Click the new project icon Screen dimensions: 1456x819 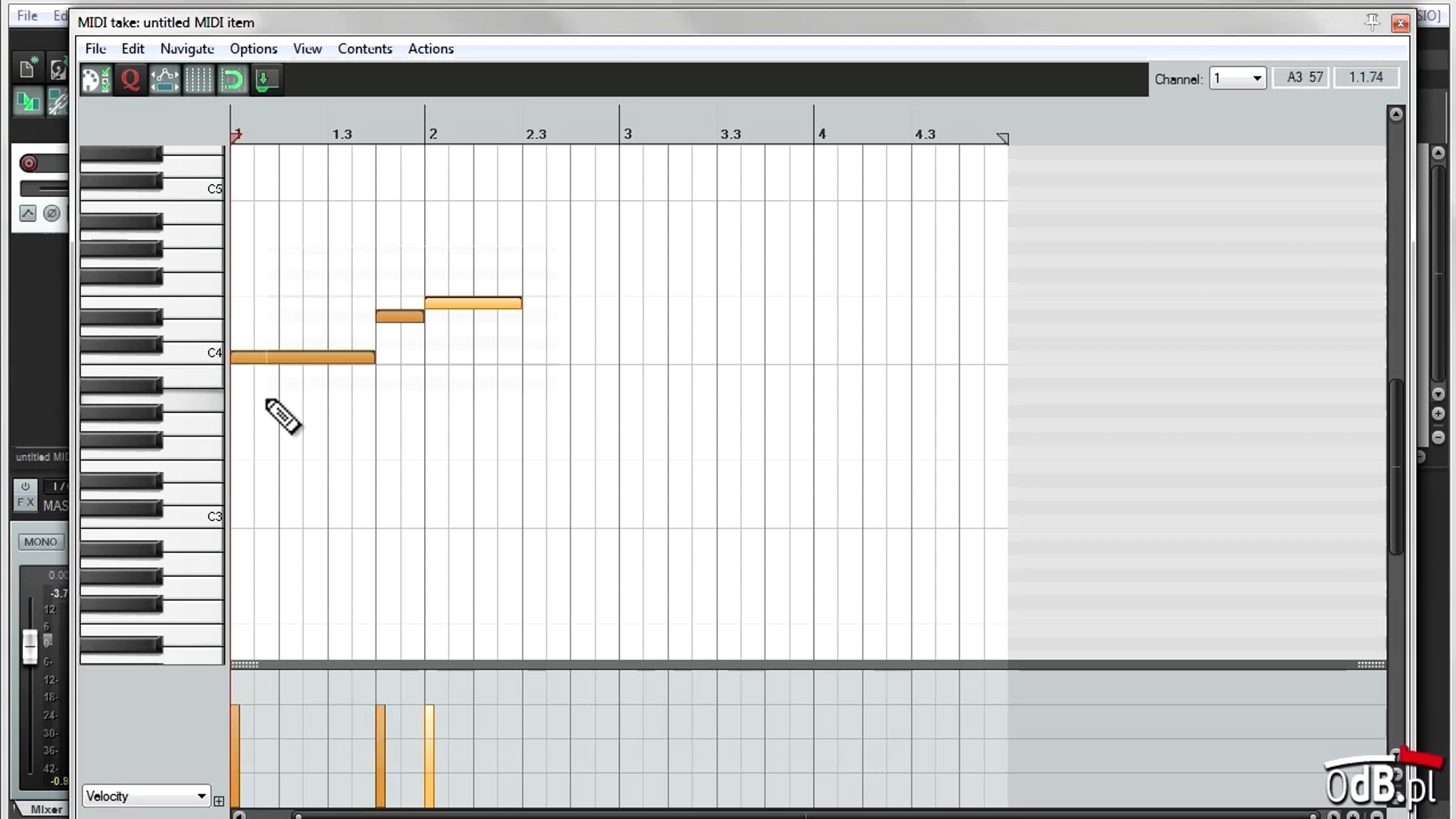[27, 69]
